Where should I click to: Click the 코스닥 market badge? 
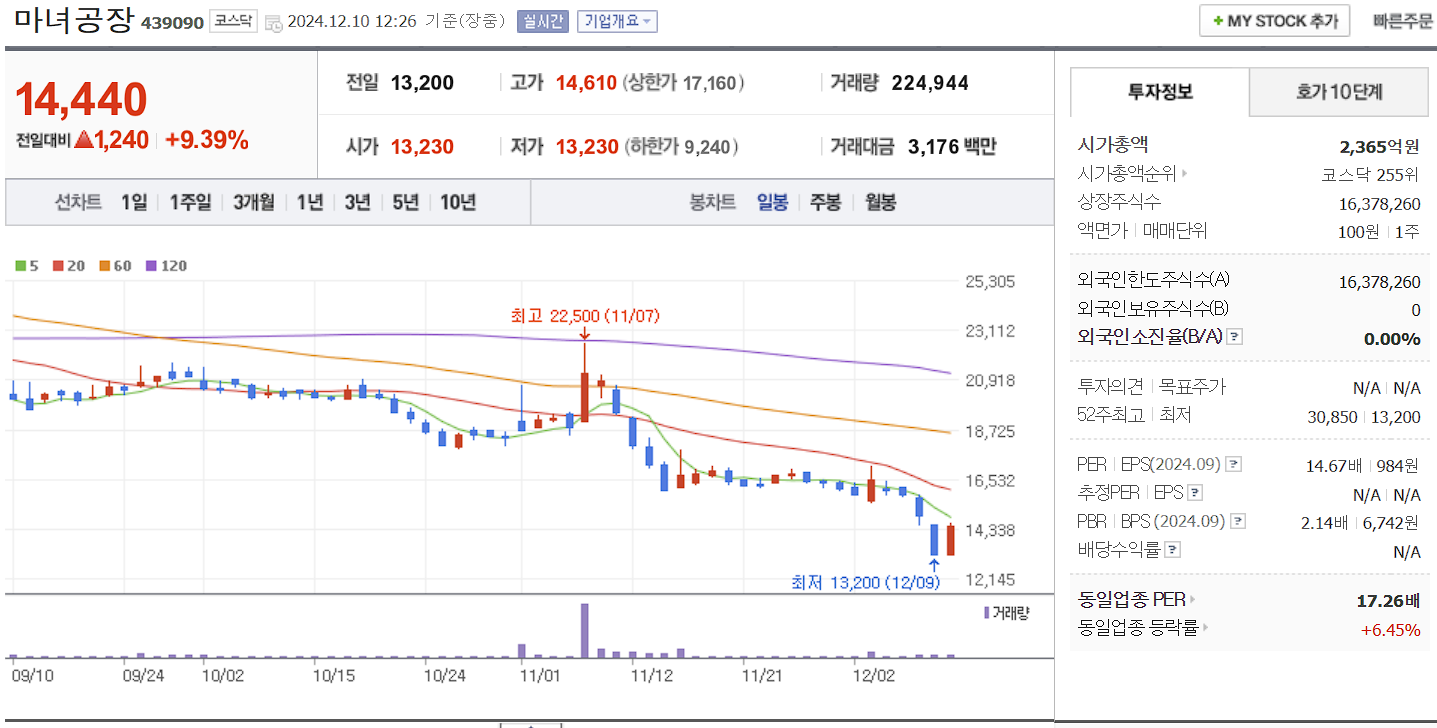pos(233,19)
